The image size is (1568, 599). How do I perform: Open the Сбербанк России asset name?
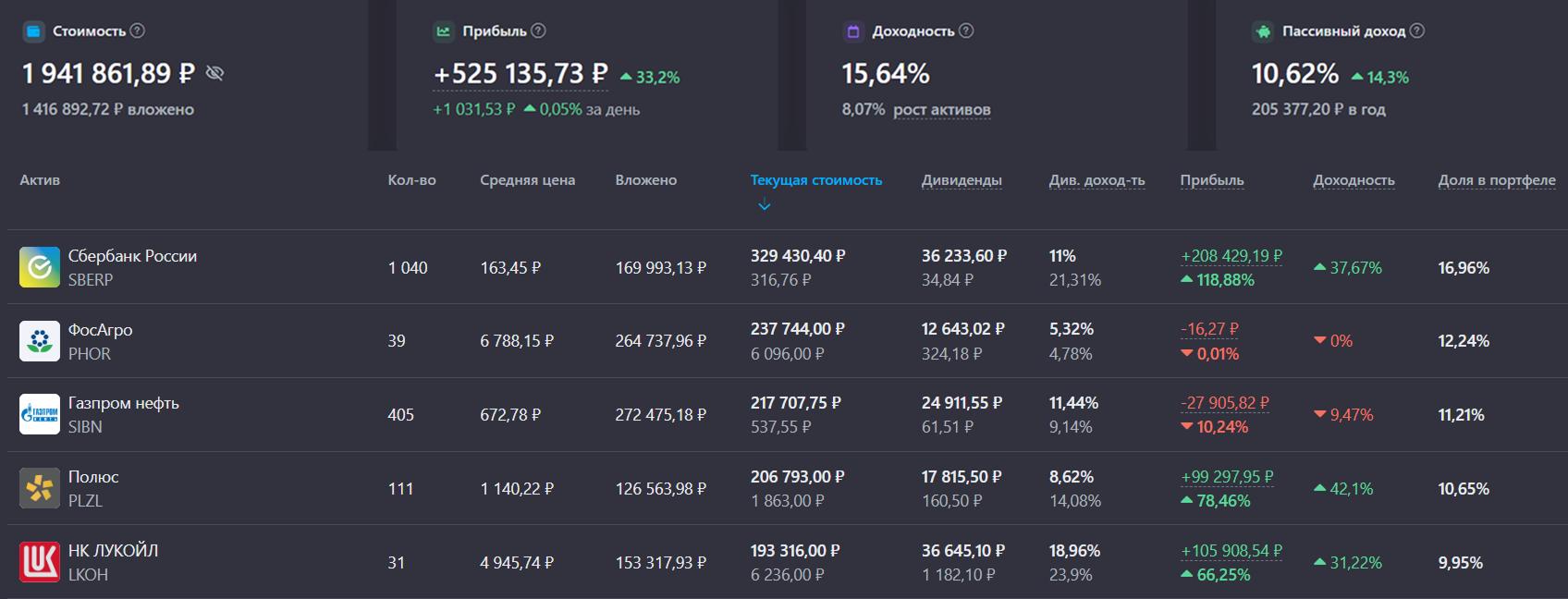coord(132,256)
